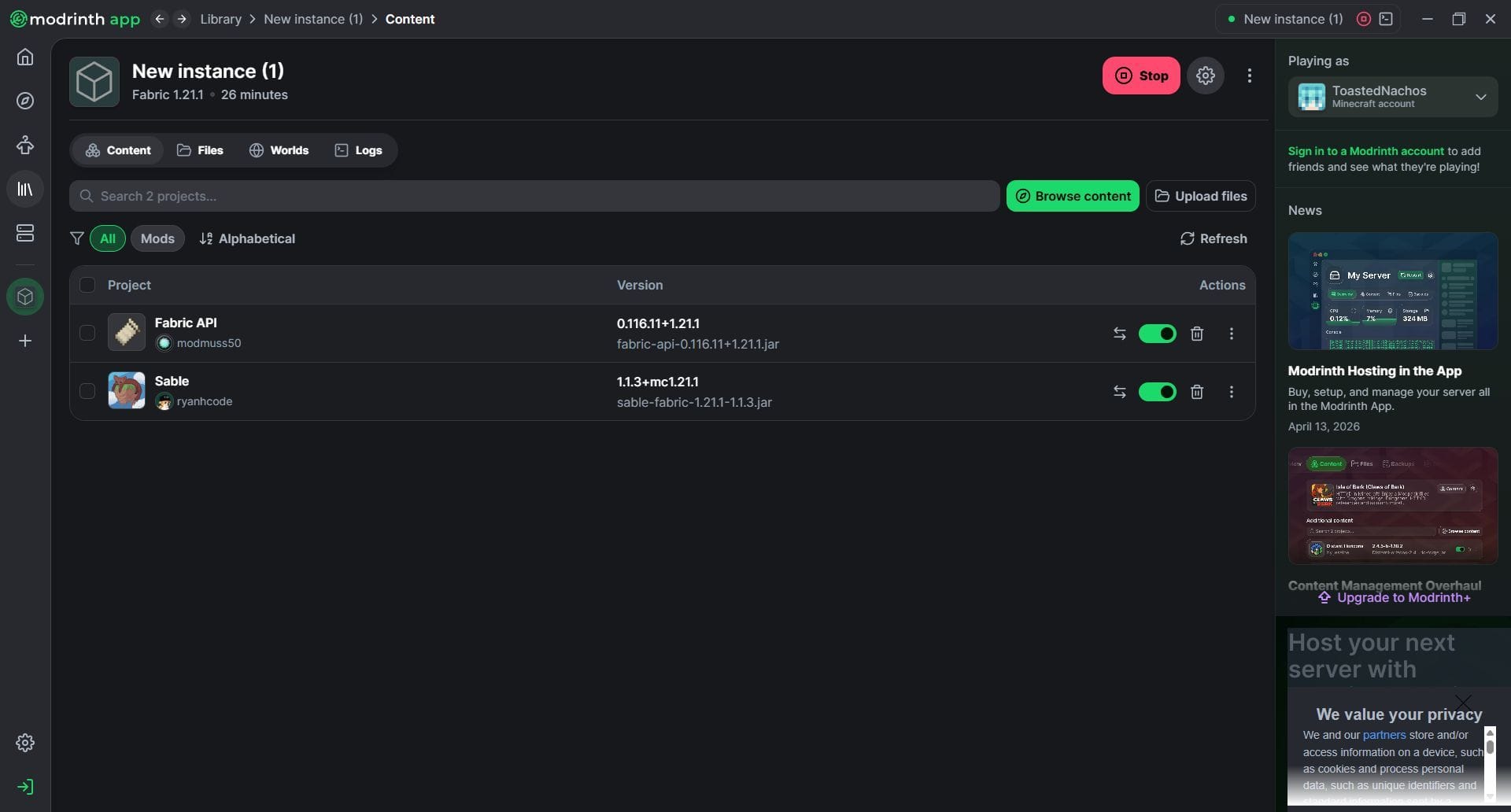Viewport: 1511px width, 812px height.
Task: Click Sign in to a Modrinth account
Action: click(x=1365, y=151)
